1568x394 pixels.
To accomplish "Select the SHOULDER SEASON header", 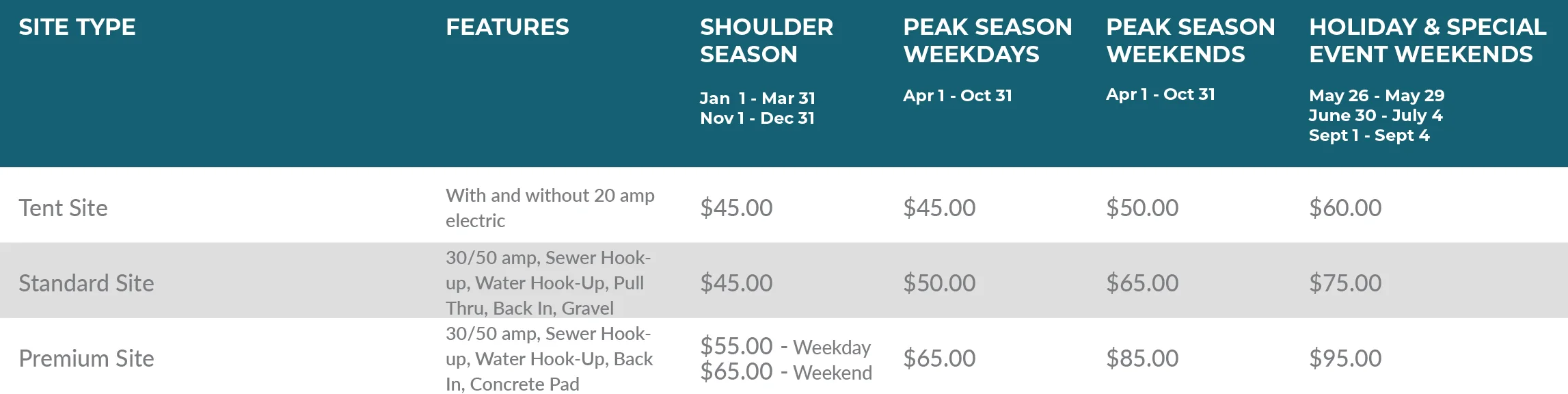I will coord(766,41).
